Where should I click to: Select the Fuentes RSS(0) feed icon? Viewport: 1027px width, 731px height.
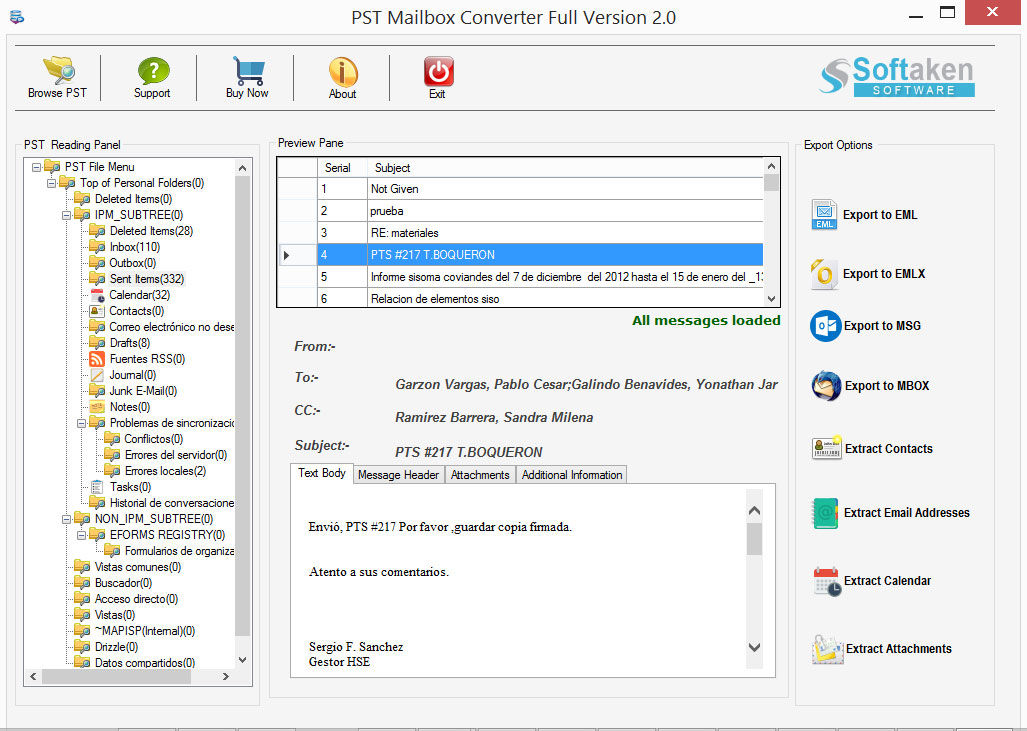[x=97, y=359]
